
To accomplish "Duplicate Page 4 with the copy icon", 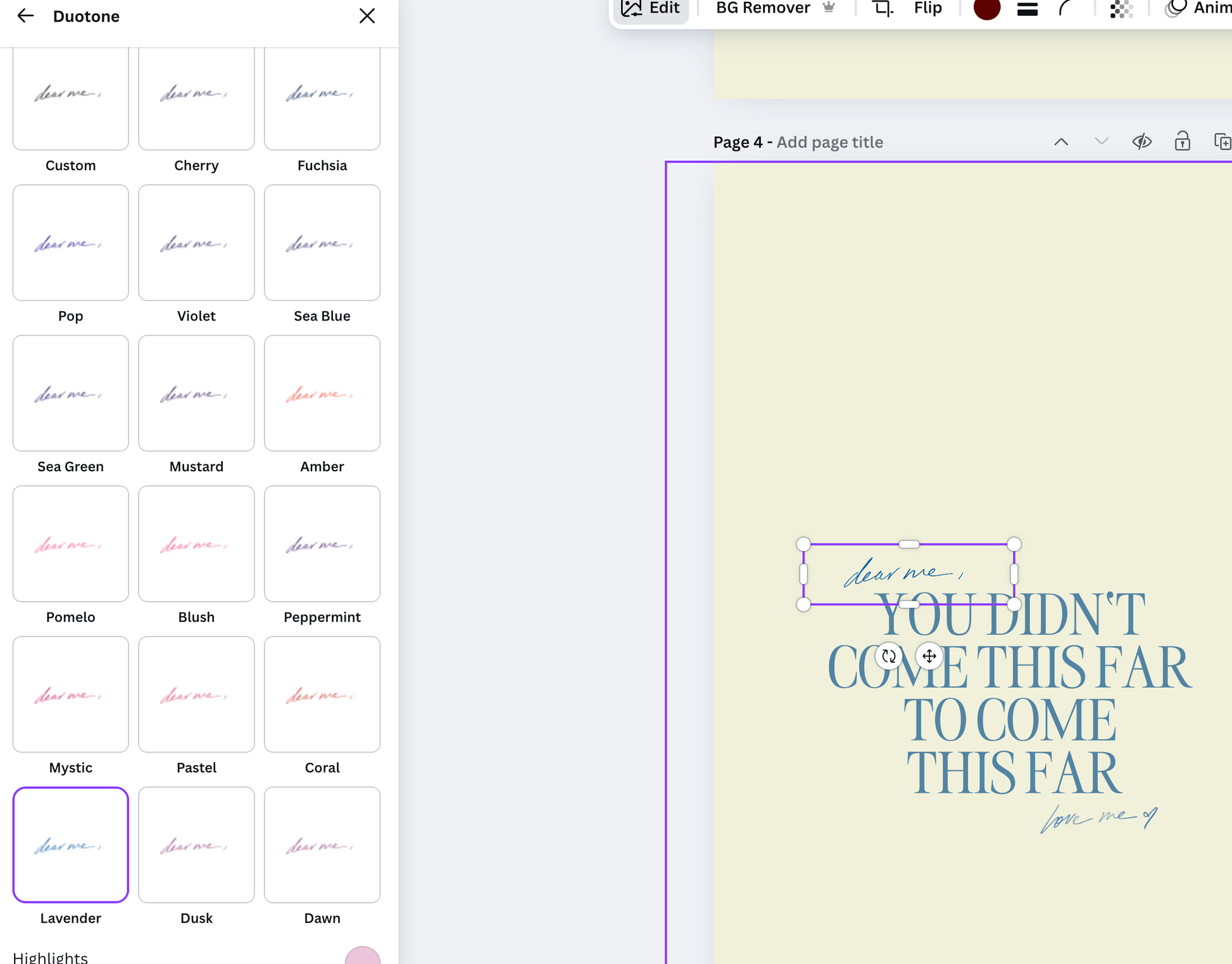I will [1222, 142].
